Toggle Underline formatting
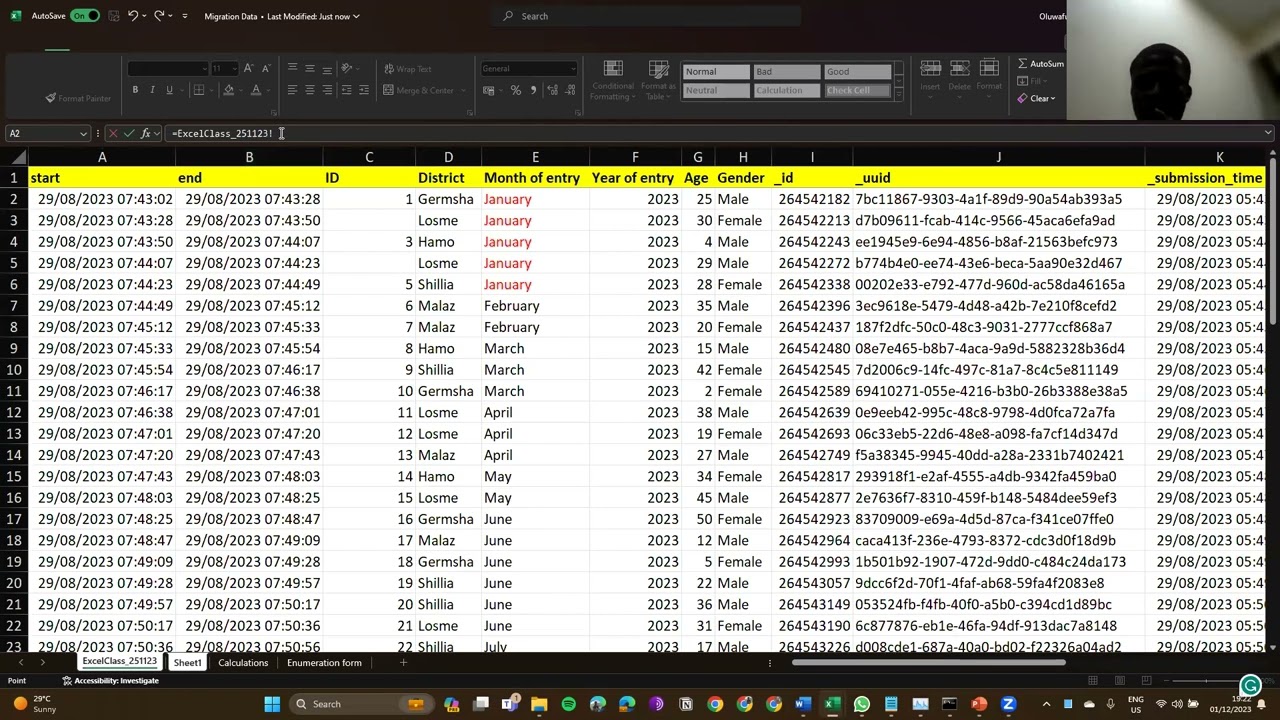The height and width of the screenshot is (720, 1280). coord(169,90)
